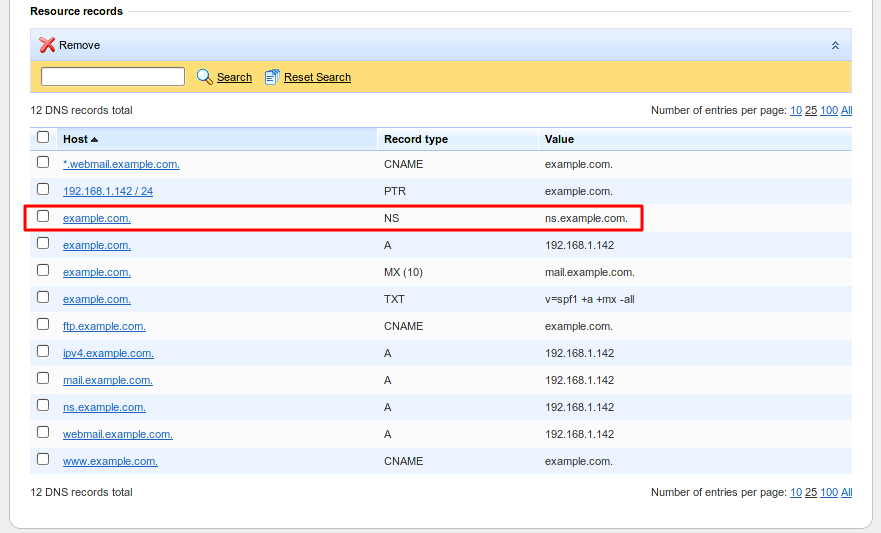Tick the checkbox next to ftp.example.com.
Image resolution: width=881 pixels, height=533 pixels.
43,324
